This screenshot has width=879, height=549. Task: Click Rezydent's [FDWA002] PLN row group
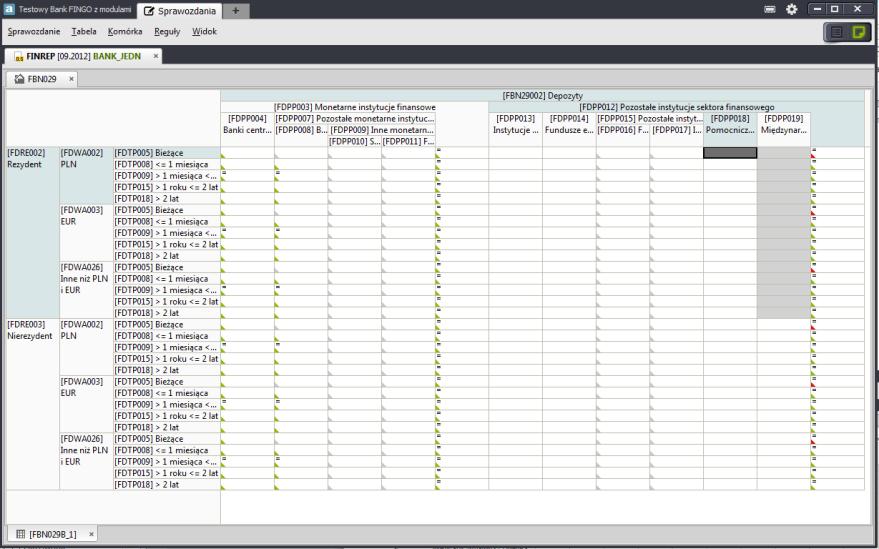(86, 176)
